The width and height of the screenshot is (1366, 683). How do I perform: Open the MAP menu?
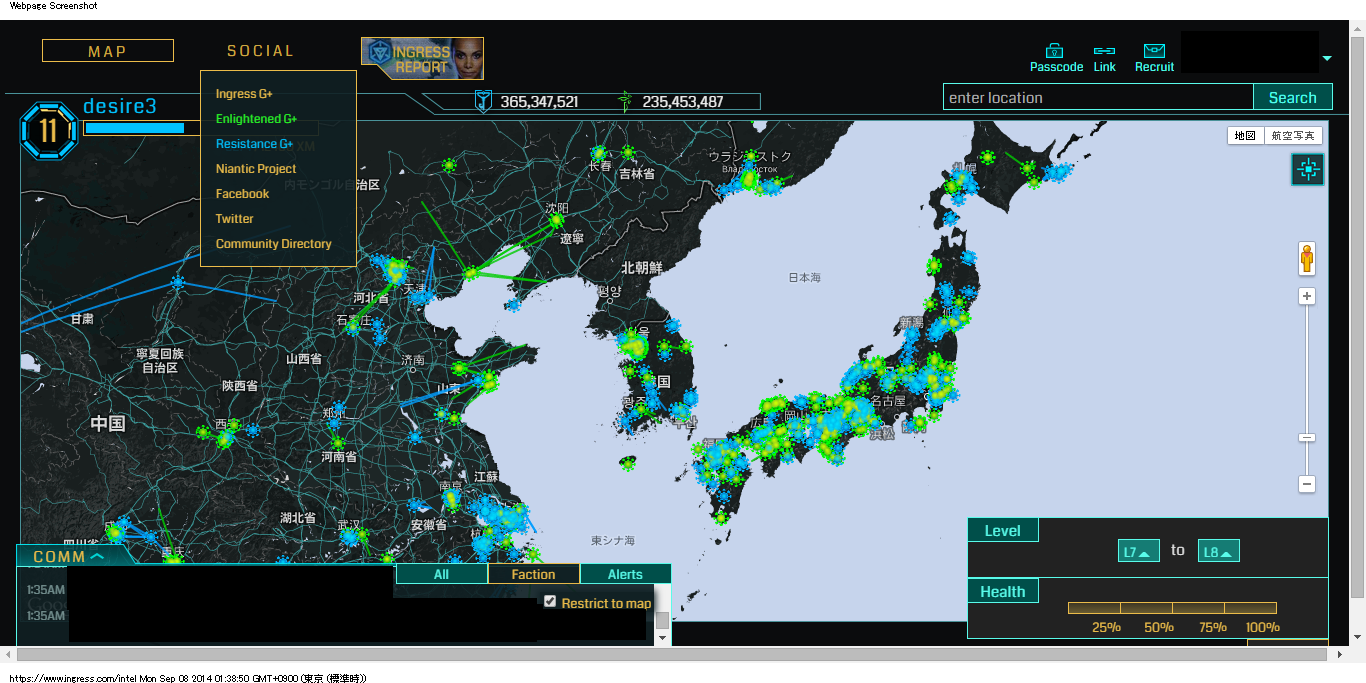coord(108,51)
